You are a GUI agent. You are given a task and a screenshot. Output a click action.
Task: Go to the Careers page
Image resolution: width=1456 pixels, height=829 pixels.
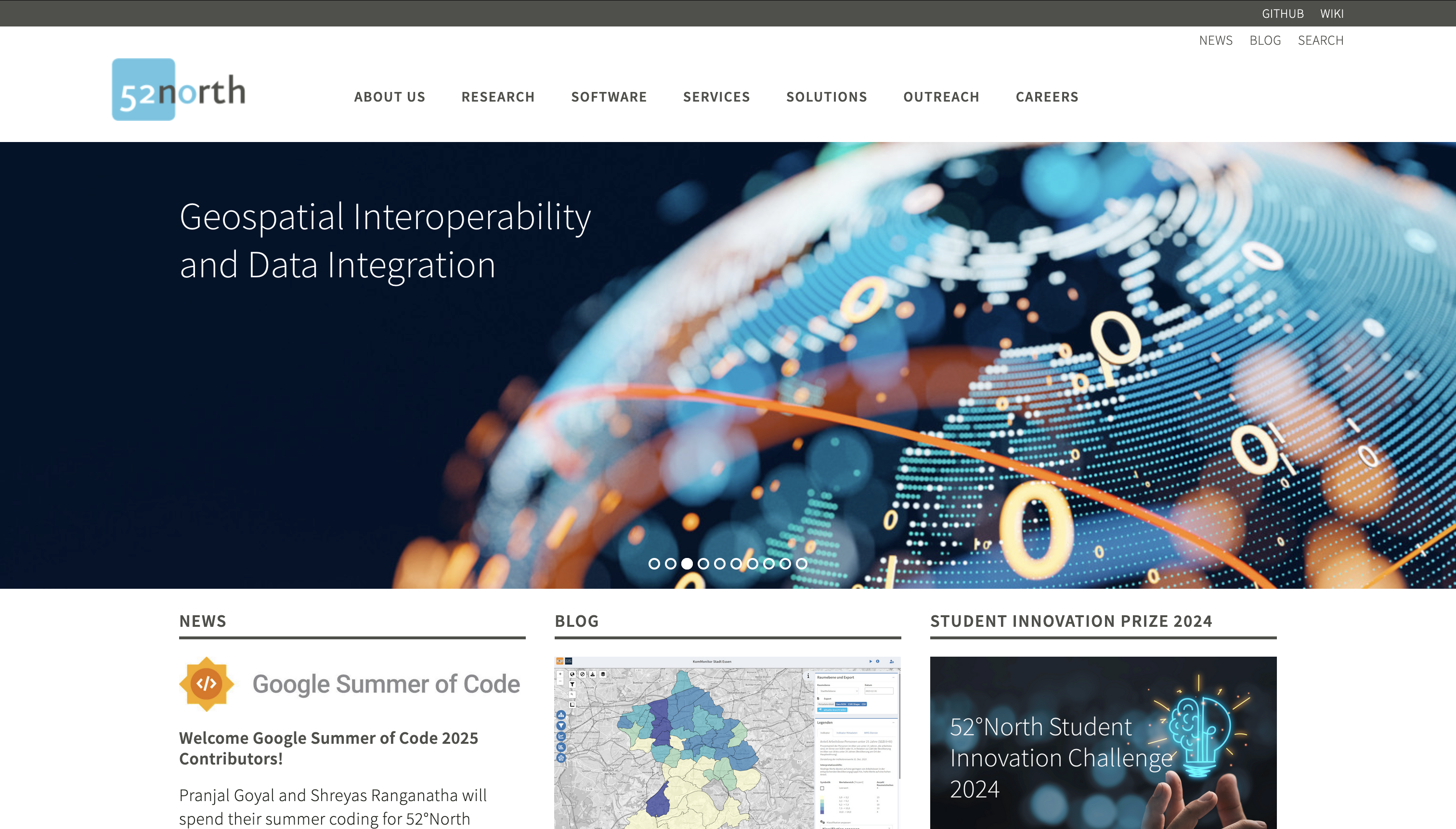pyautogui.click(x=1047, y=97)
